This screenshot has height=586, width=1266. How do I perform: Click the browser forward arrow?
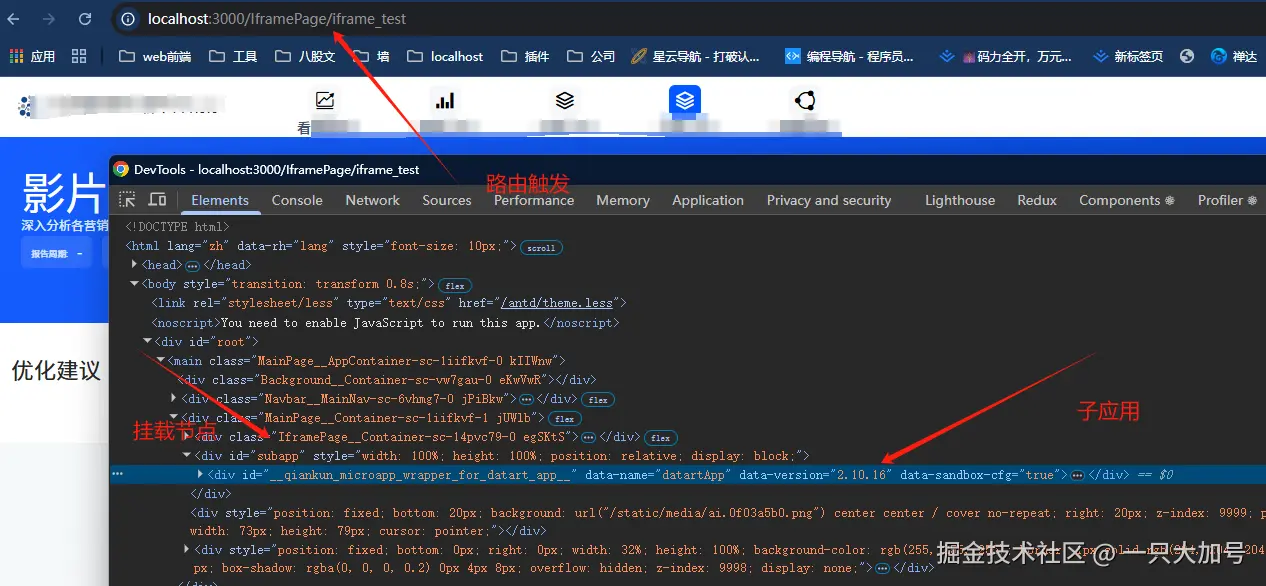[x=49, y=19]
